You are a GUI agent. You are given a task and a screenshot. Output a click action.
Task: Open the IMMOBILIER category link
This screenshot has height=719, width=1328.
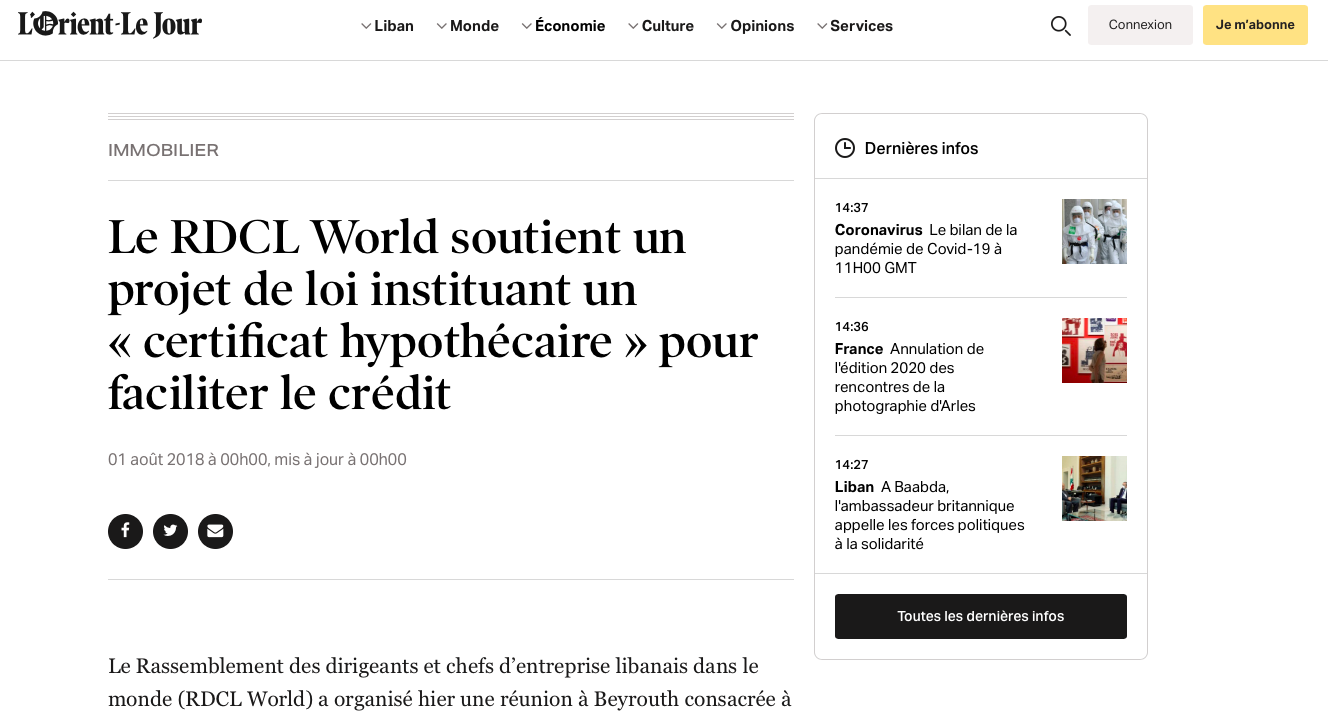coord(163,150)
